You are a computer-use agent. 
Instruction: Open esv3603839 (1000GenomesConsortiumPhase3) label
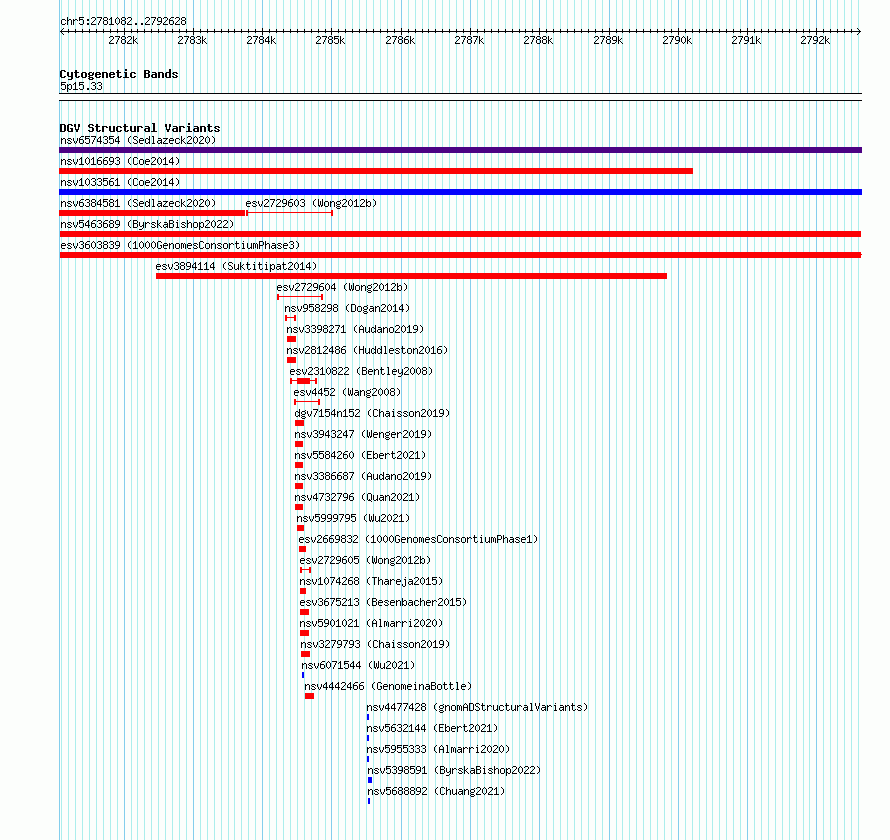coord(180,245)
